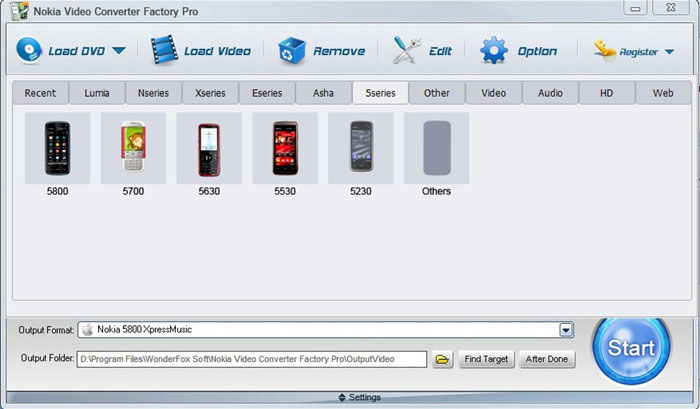
Task: Switch to the Lumia tab
Action: pyautogui.click(x=97, y=93)
